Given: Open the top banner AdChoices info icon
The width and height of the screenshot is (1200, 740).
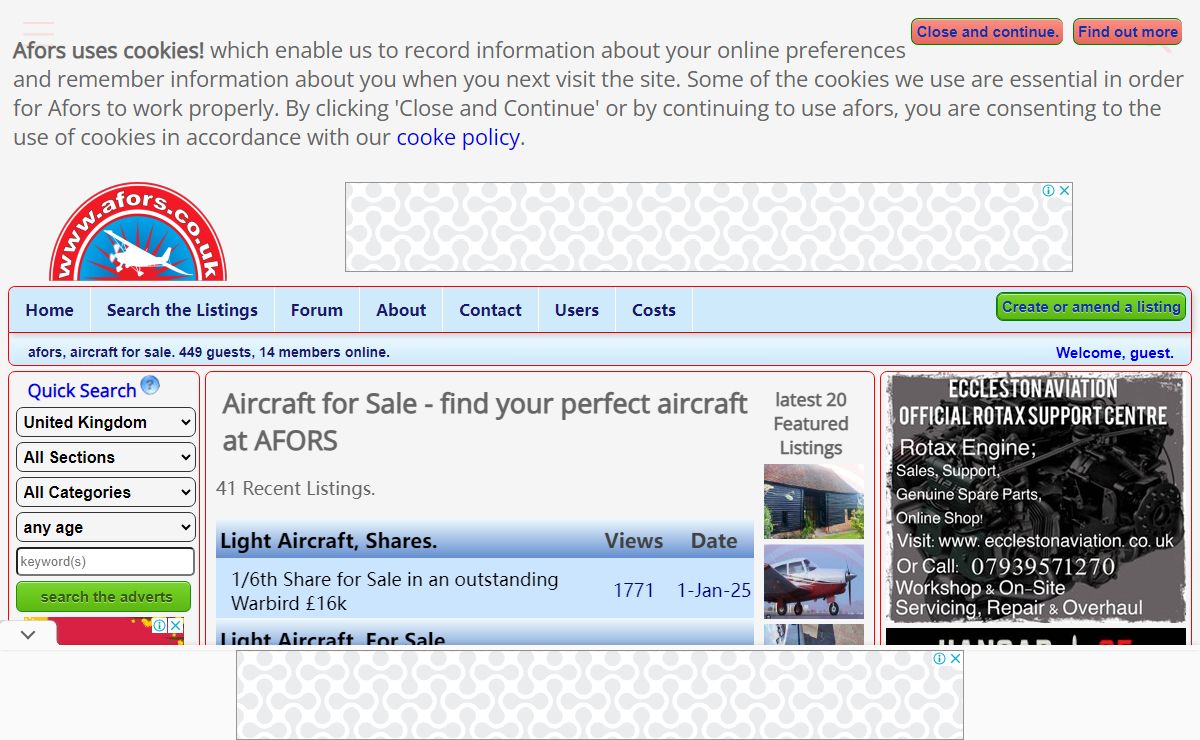Looking at the screenshot, I should [x=1049, y=190].
